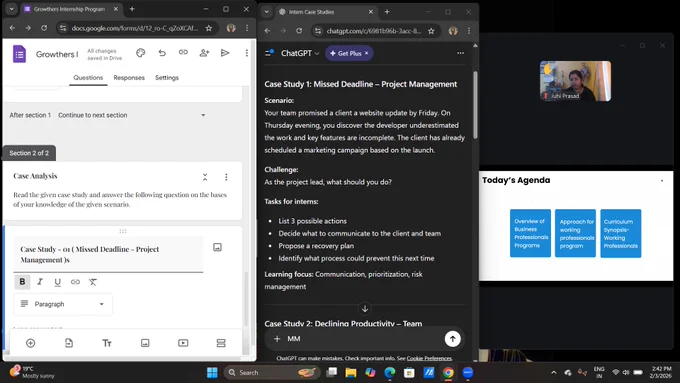Click the docs.google.com address bar
This screenshot has width=680, height=383.
tap(134, 28)
